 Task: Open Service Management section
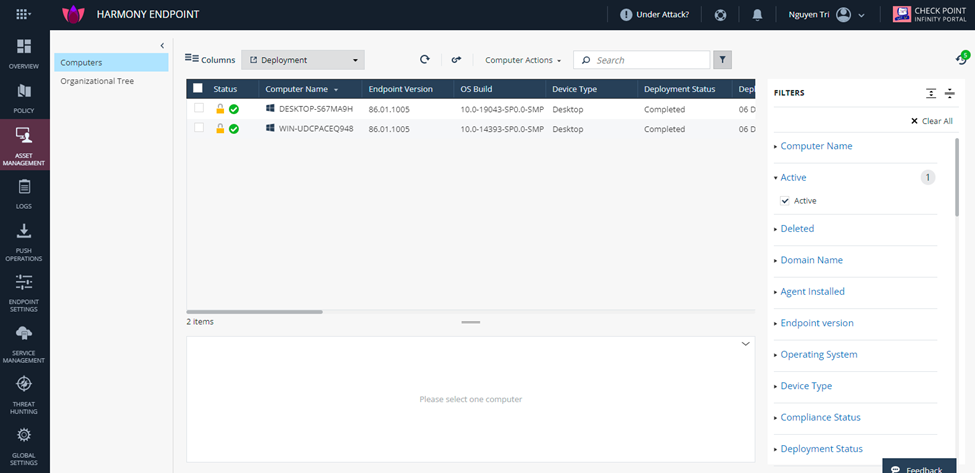pos(24,344)
